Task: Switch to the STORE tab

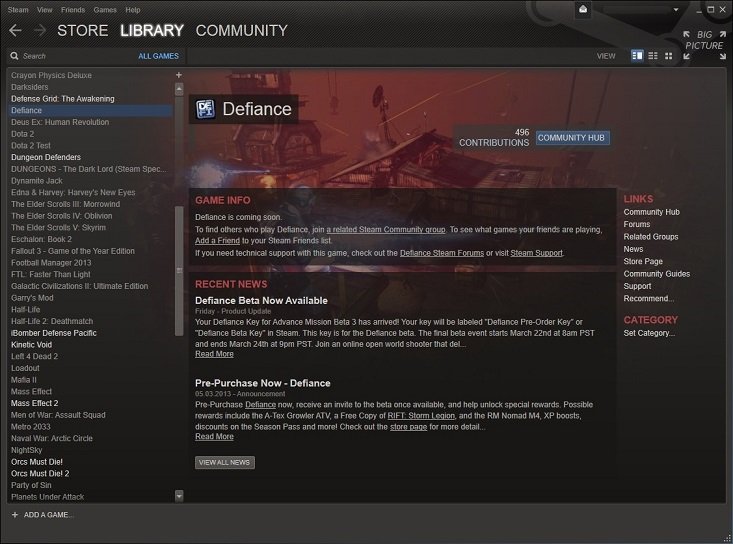Action: click(x=83, y=30)
